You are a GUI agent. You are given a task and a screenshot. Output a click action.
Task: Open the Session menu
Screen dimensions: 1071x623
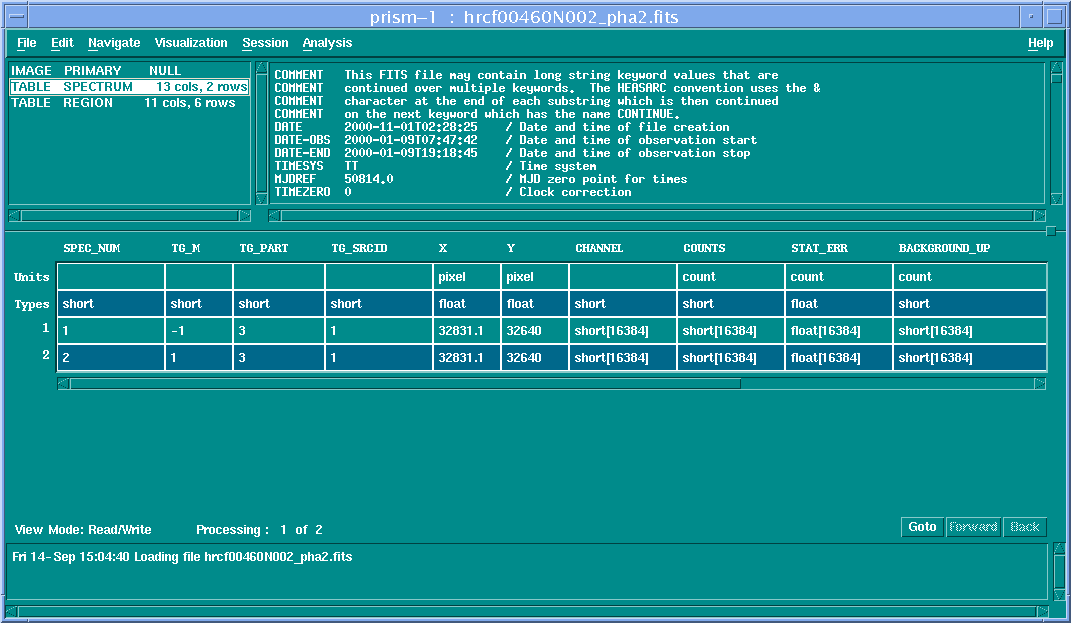[265, 43]
